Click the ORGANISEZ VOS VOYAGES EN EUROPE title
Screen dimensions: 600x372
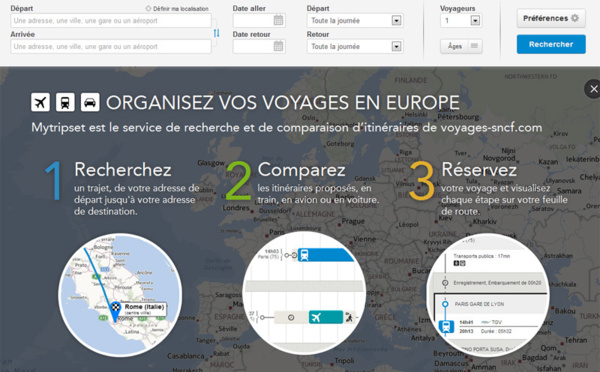point(283,103)
